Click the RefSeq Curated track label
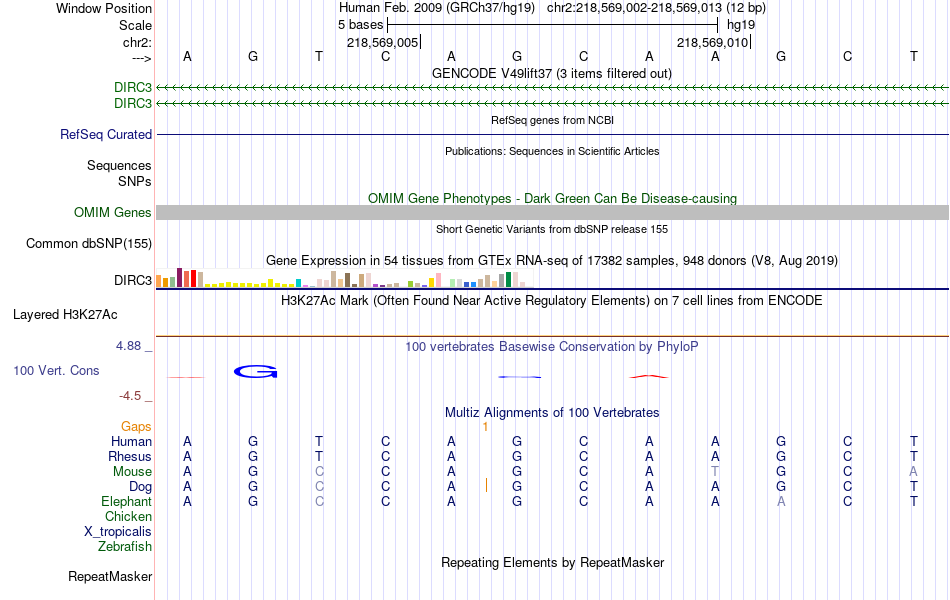This screenshot has height=600, width=950. [105, 135]
